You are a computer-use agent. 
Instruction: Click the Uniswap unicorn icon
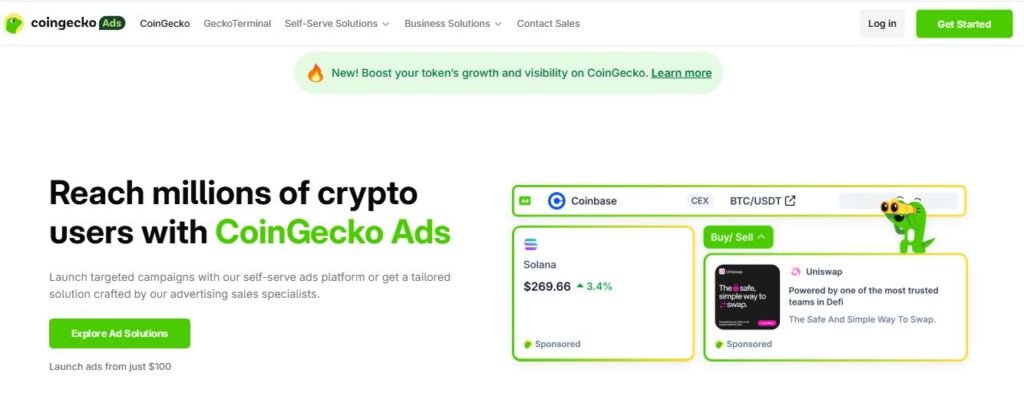(x=796, y=271)
